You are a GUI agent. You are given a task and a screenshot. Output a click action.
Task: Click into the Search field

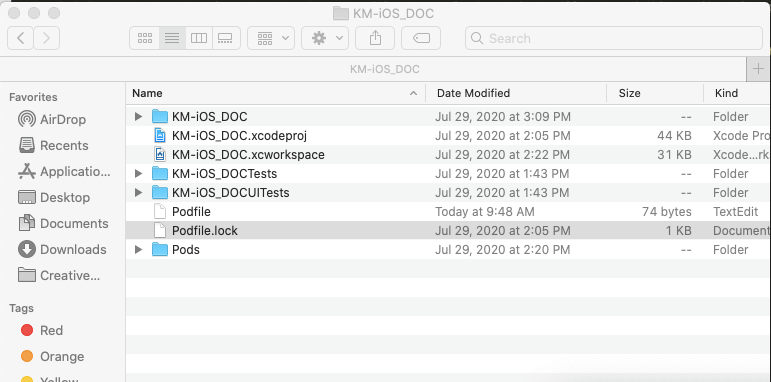click(614, 38)
